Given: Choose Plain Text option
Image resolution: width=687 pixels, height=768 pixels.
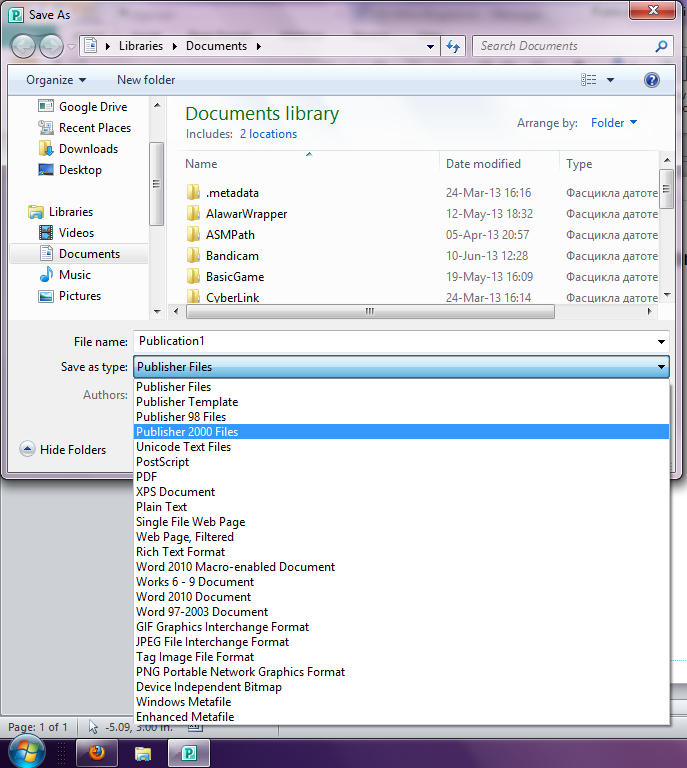Looking at the screenshot, I should 401,507.
